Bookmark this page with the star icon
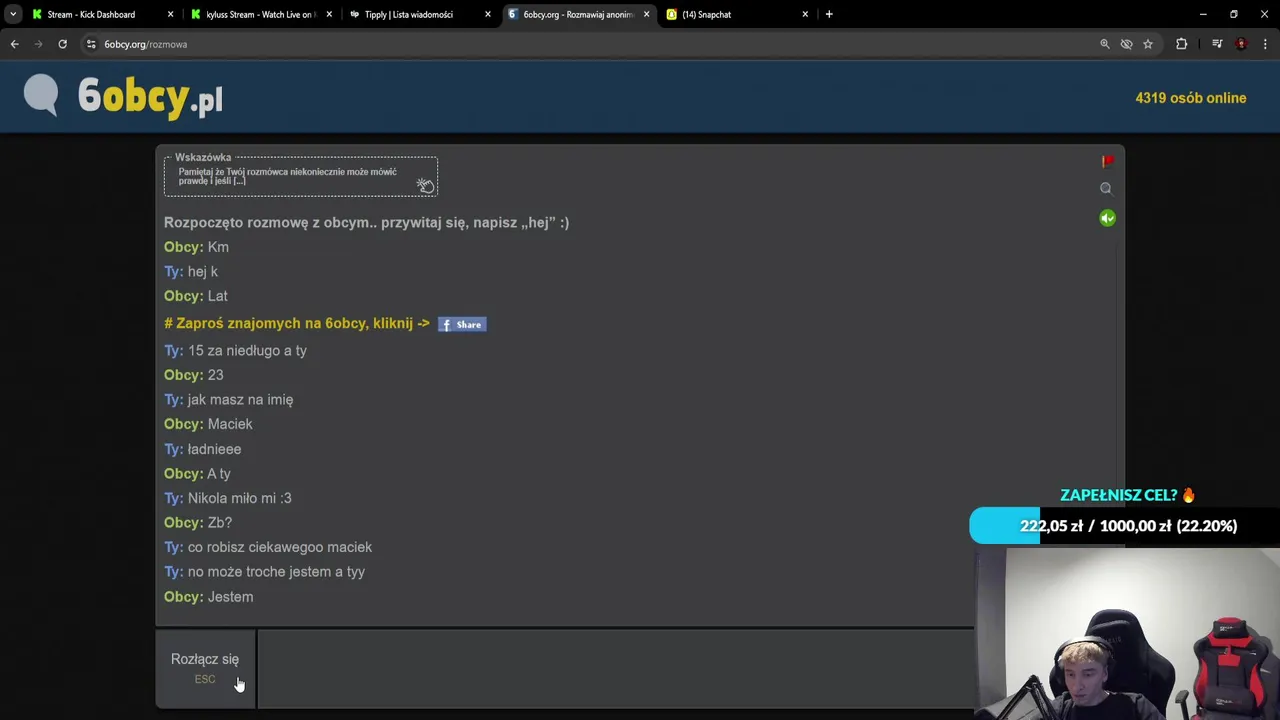Image resolution: width=1280 pixels, height=720 pixels. pyautogui.click(x=1148, y=44)
